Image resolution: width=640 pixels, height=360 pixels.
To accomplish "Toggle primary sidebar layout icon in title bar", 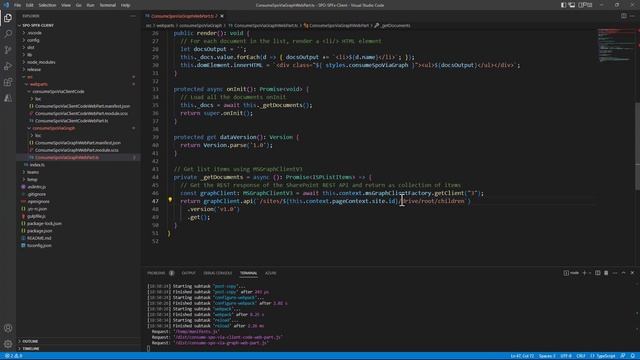I will (x=563, y=5).
